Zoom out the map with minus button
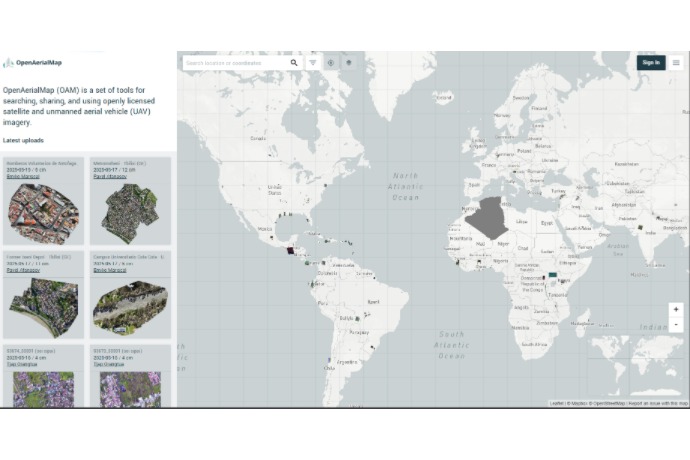 click(x=676, y=325)
